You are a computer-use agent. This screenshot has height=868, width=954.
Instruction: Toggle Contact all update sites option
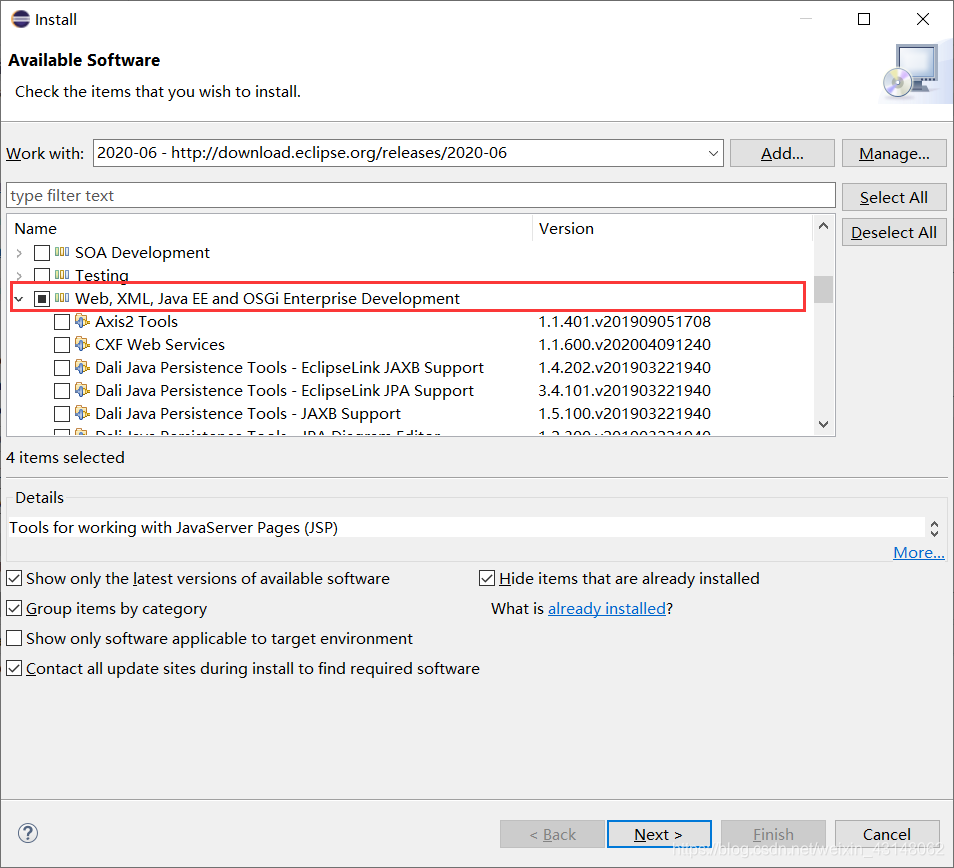tap(14, 668)
